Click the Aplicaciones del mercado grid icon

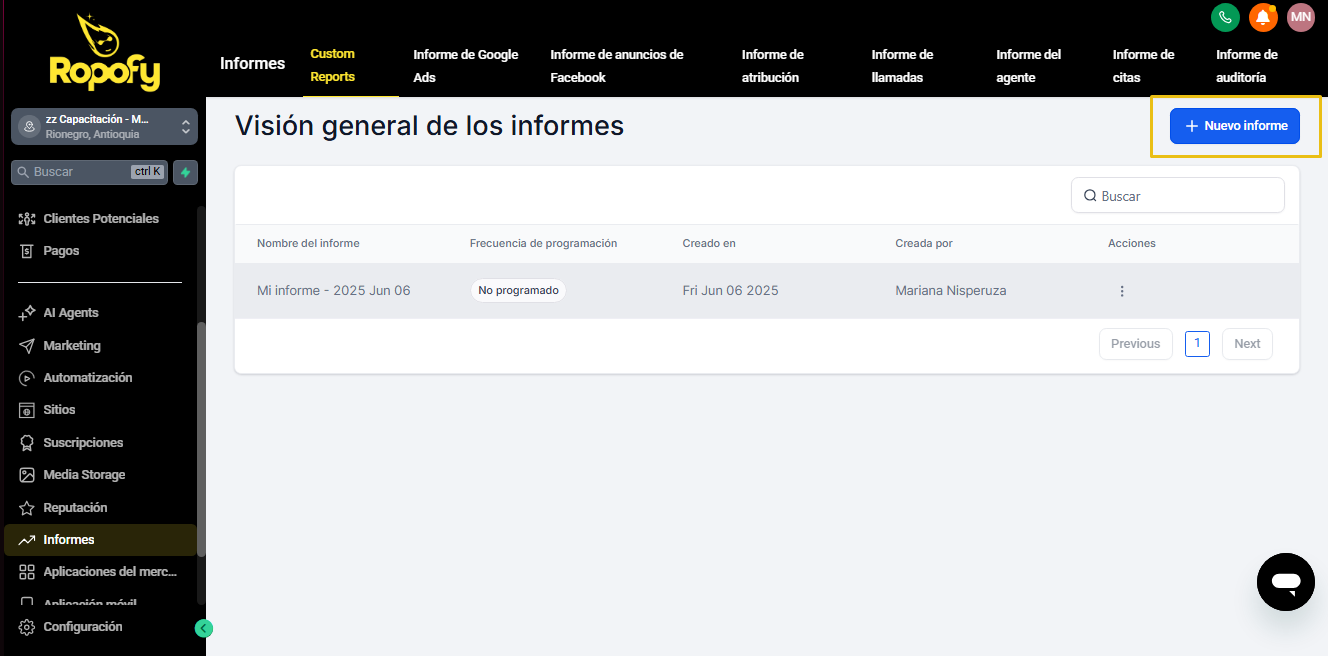pos(27,572)
